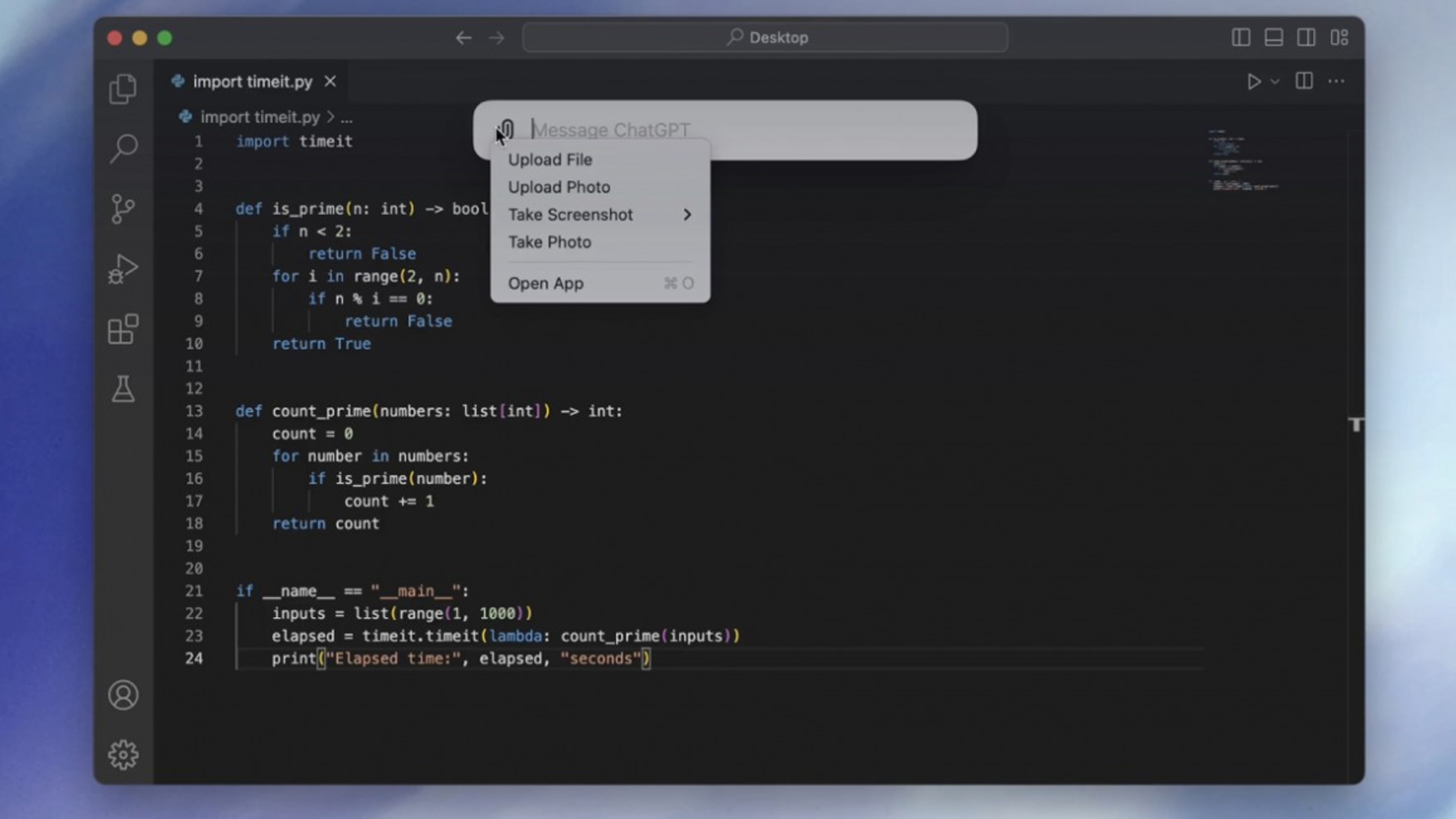Screen dimensions: 1456x819
Task: Click '"Elapsed time:"' string on line 24
Action: pos(393,659)
